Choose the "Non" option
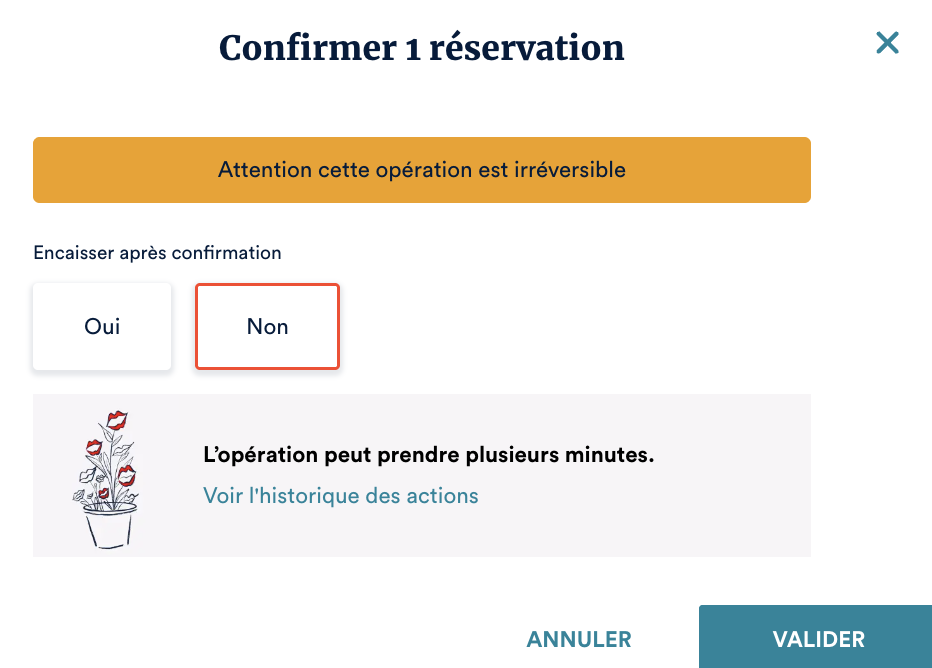 [267, 327]
